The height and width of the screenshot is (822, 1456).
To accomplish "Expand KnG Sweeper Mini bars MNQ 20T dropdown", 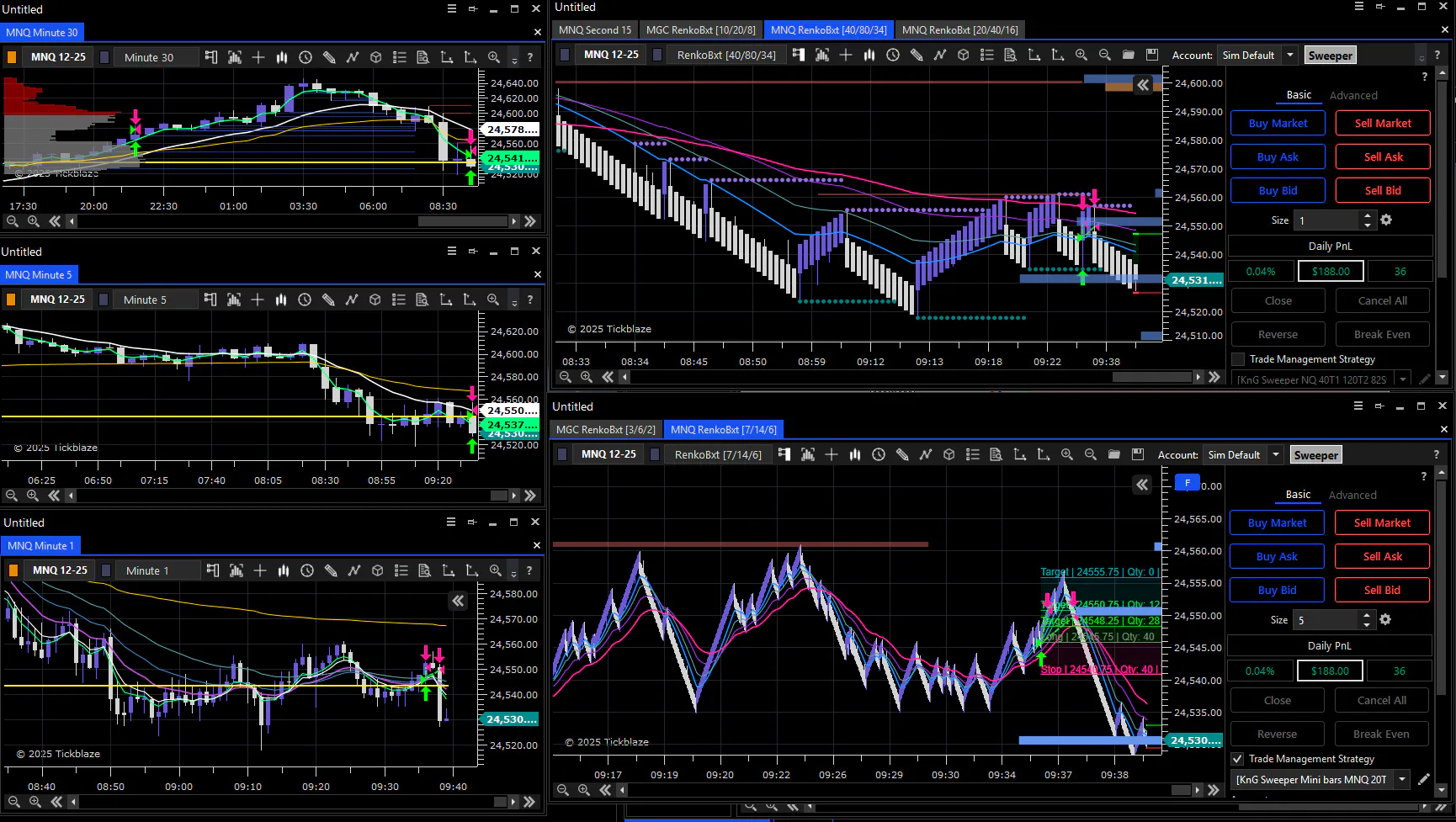I will [x=1402, y=780].
